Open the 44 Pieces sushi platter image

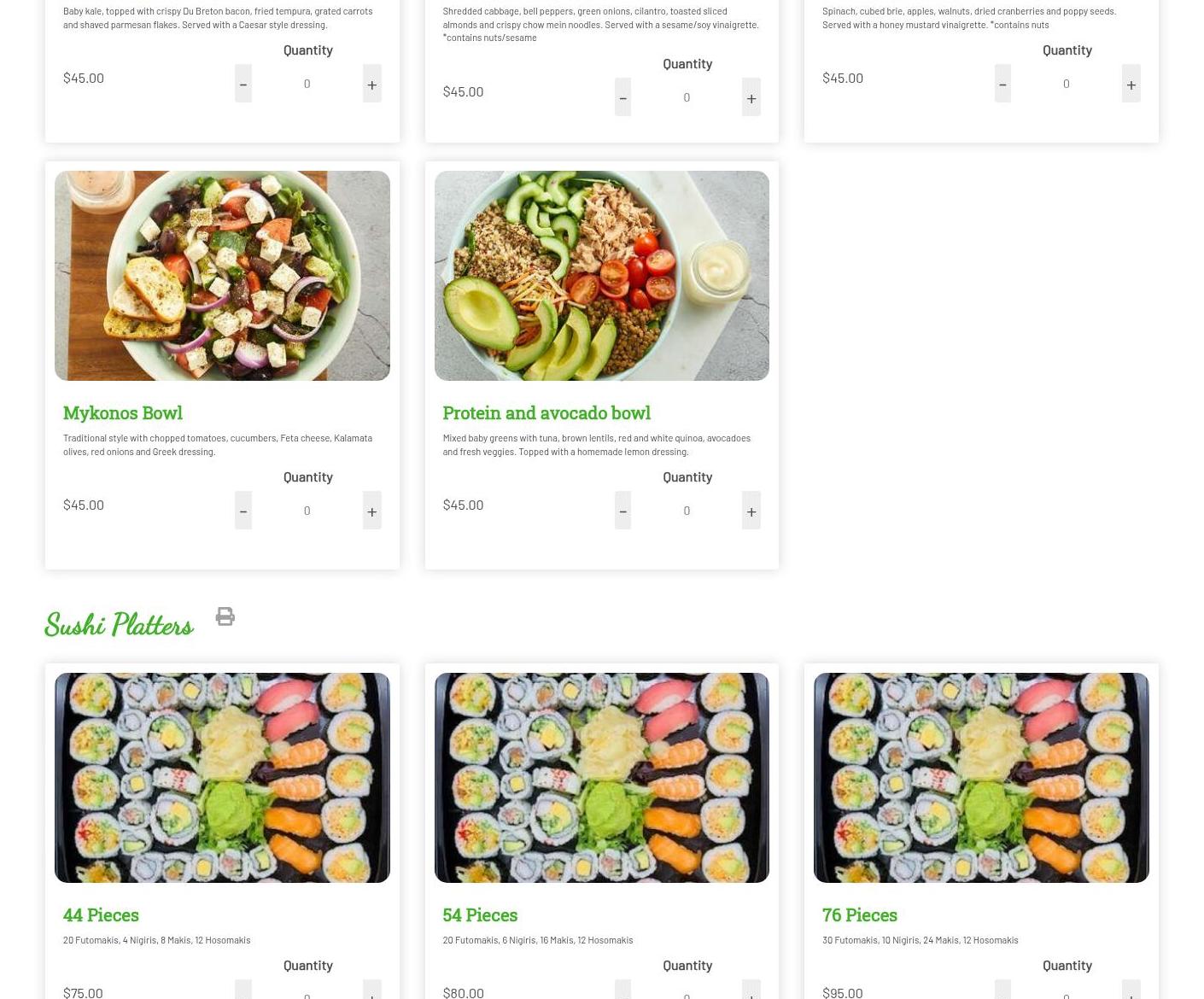coord(222,778)
